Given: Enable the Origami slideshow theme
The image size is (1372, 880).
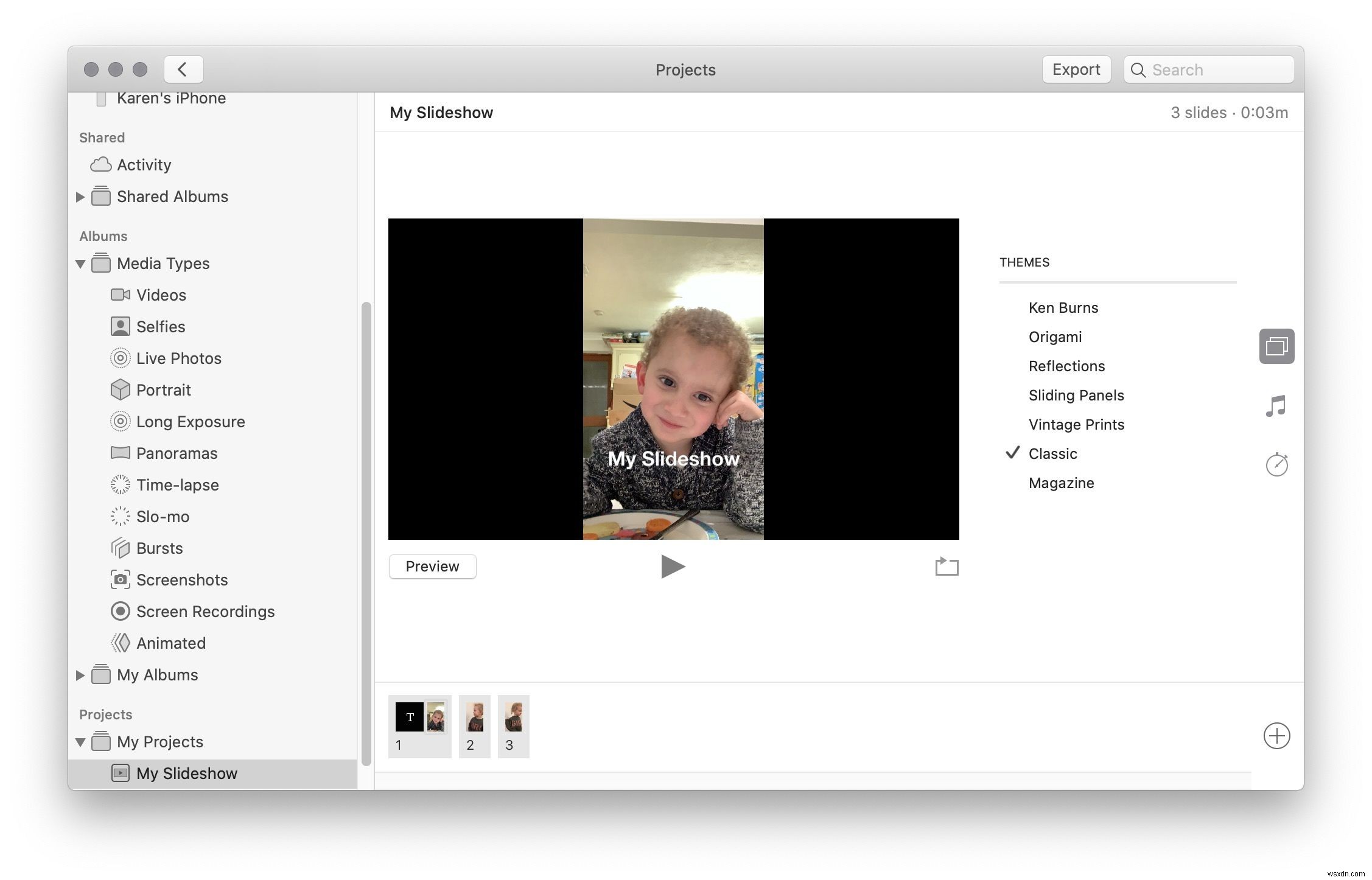Looking at the screenshot, I should pyautogui.click(x=1055, y=335).
